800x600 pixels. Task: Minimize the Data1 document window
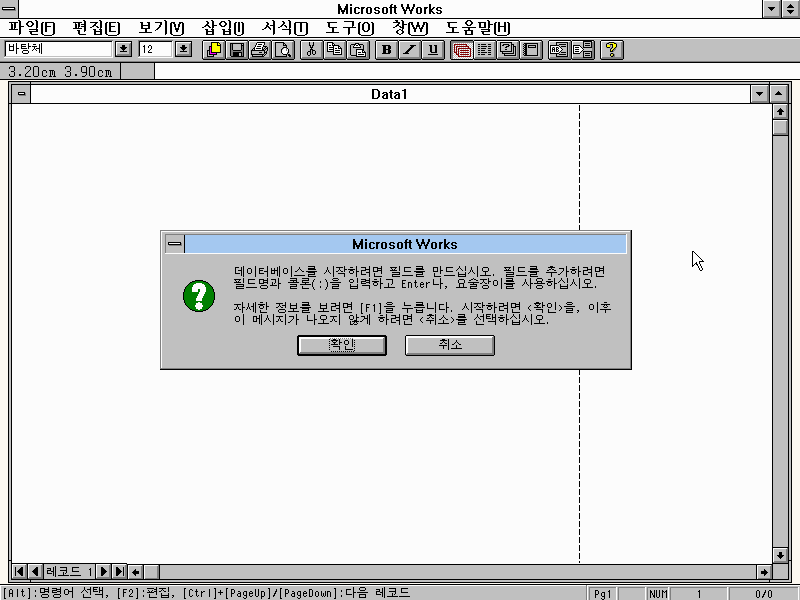(x=760, y=94)
